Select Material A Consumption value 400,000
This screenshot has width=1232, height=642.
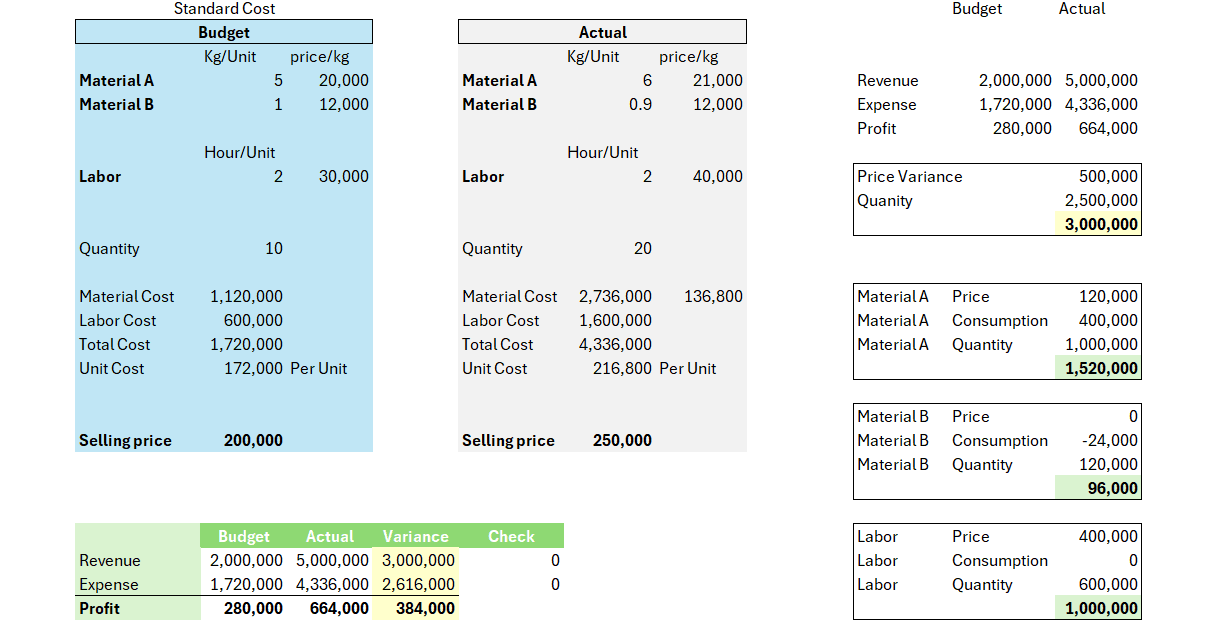1108,320
